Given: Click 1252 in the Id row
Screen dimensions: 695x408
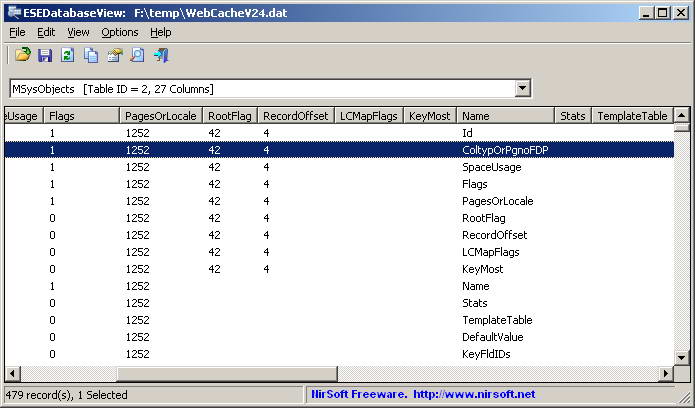Looking at the screenshot, I should 137,133.
